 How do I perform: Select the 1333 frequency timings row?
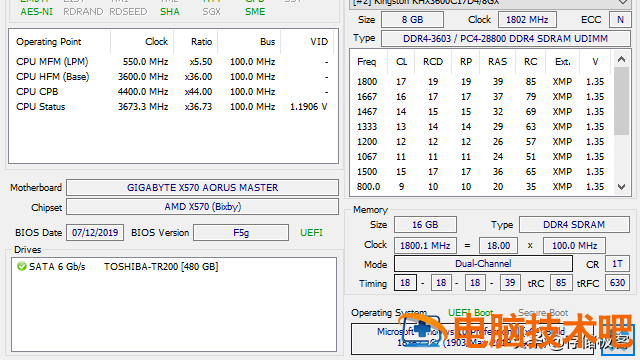[x=481, y=127]
